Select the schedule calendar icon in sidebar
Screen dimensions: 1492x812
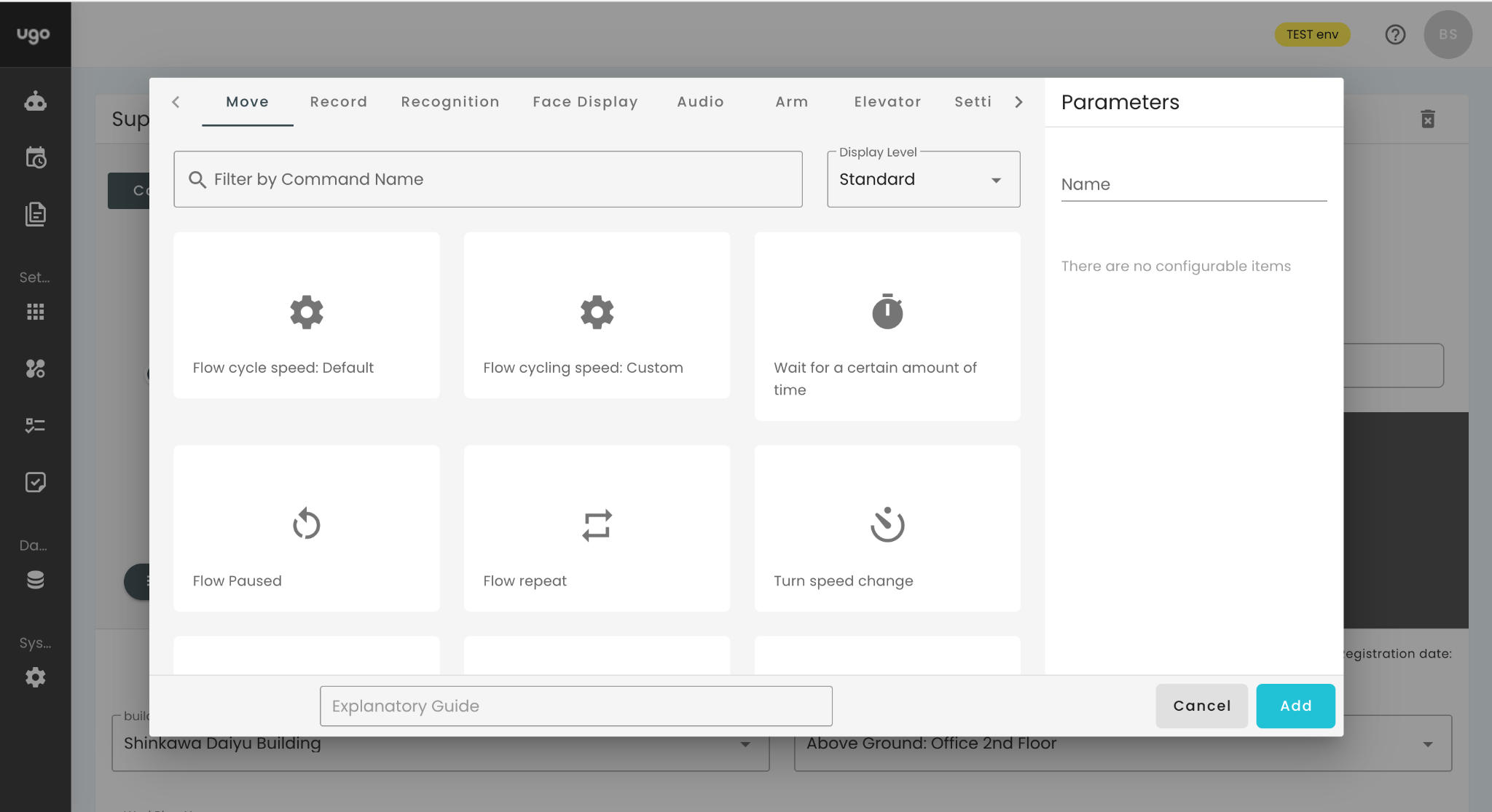tap(35, 157)
